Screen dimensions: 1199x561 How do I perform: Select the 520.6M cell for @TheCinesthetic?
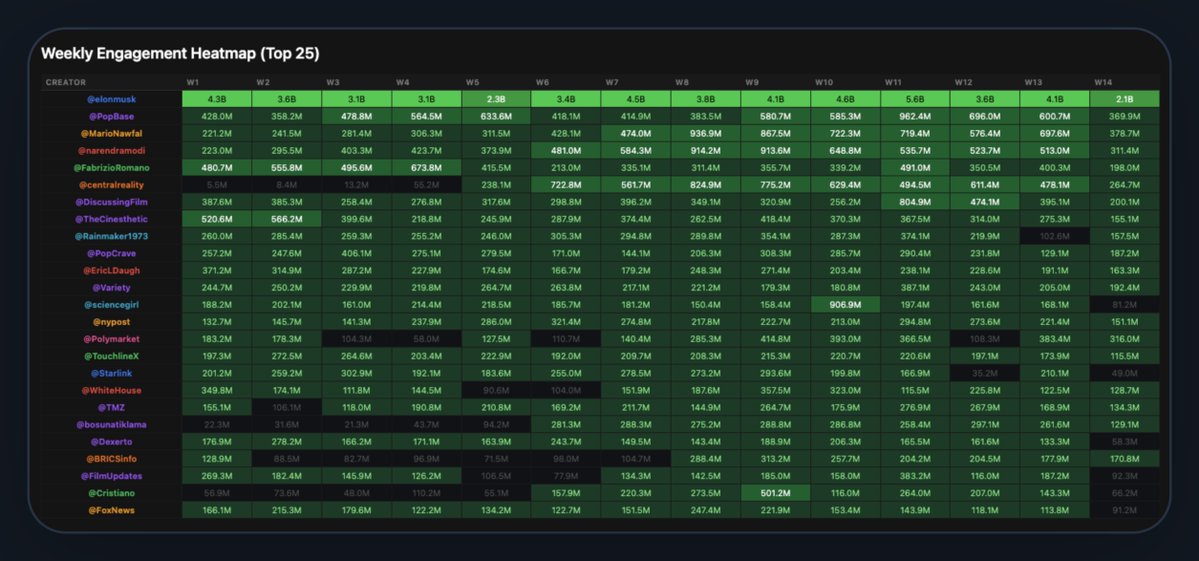pyautogui.click(x=216, y=219)
